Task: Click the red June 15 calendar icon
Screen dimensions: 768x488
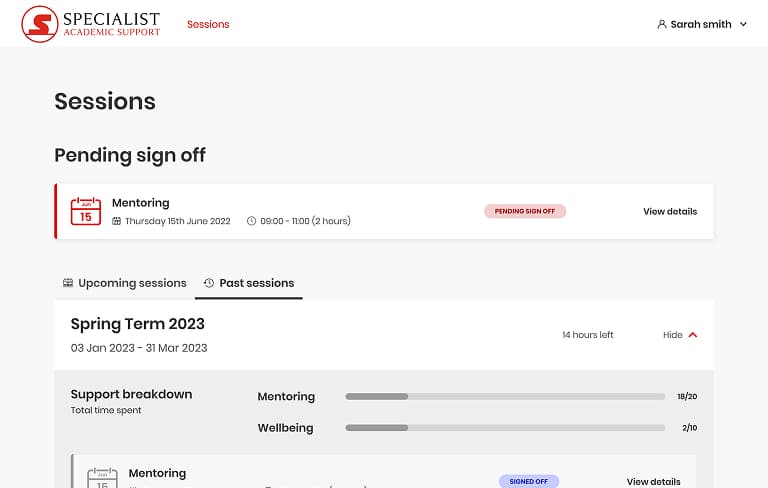Action: tap(86, 211)
